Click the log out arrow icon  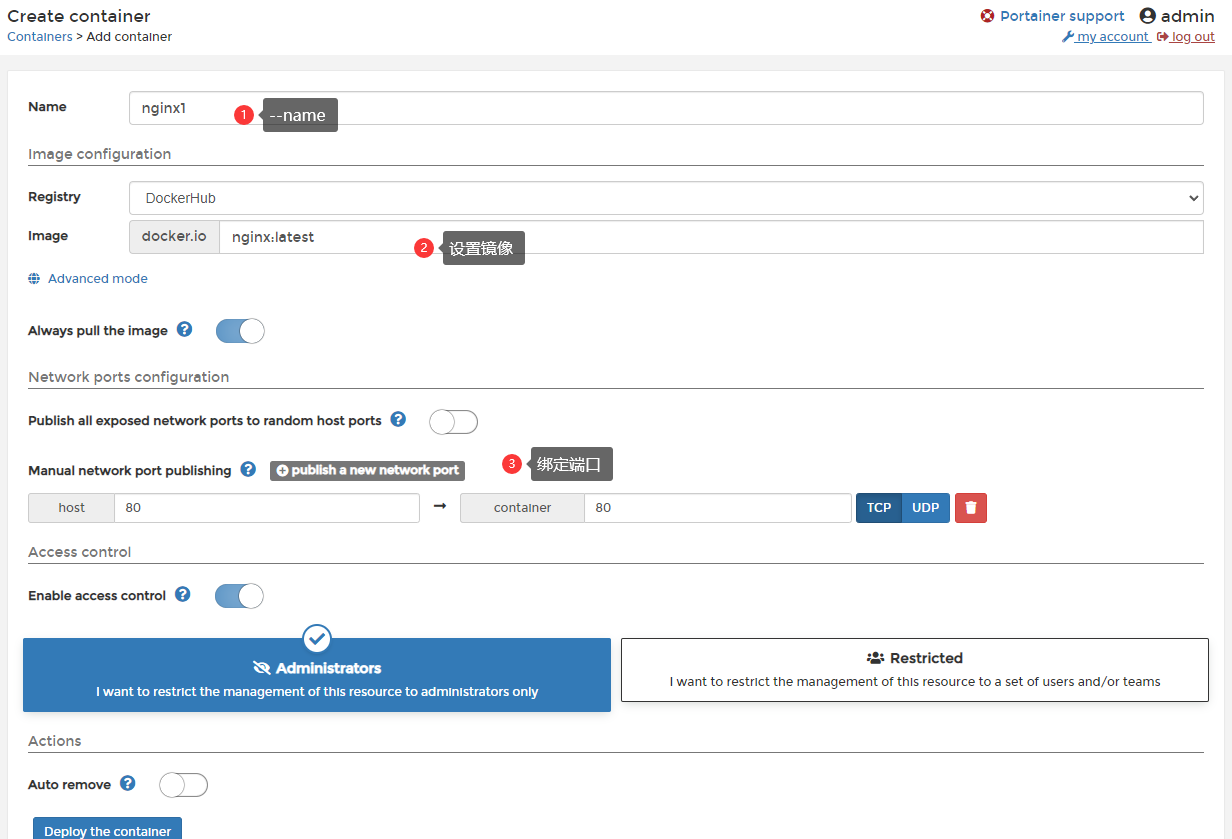[x=1162, y=37]
